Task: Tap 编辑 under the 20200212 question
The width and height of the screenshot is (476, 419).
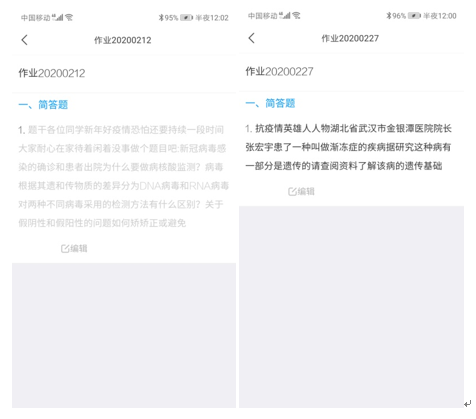Action: click(x=79, y=248)
